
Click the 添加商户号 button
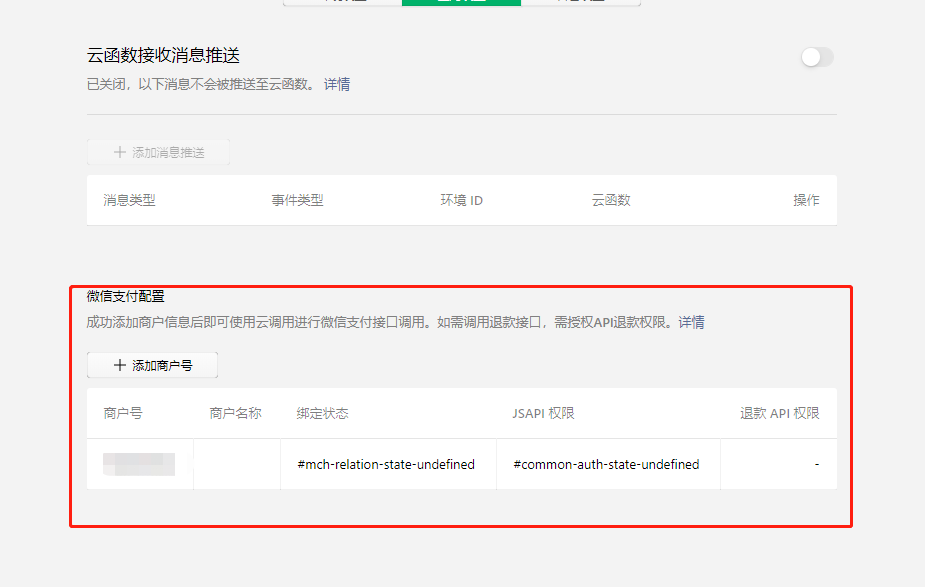(152, 365)
